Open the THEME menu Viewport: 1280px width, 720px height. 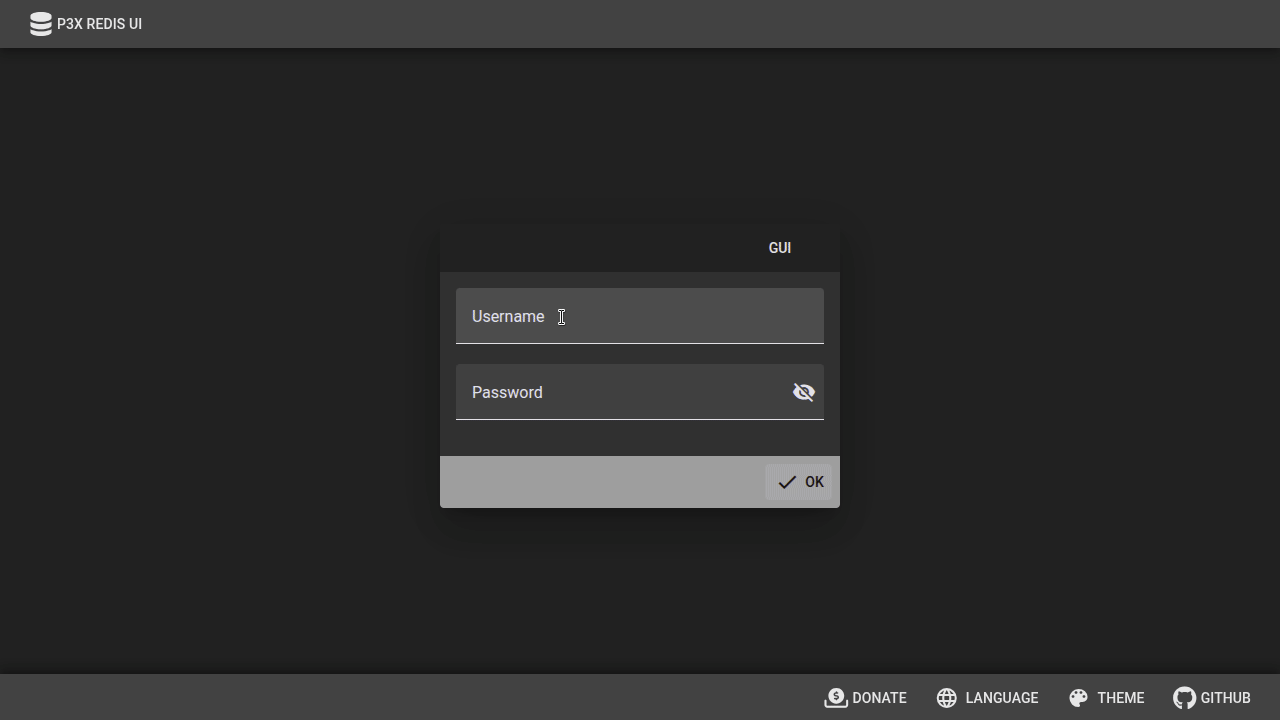click(1120, 698)
